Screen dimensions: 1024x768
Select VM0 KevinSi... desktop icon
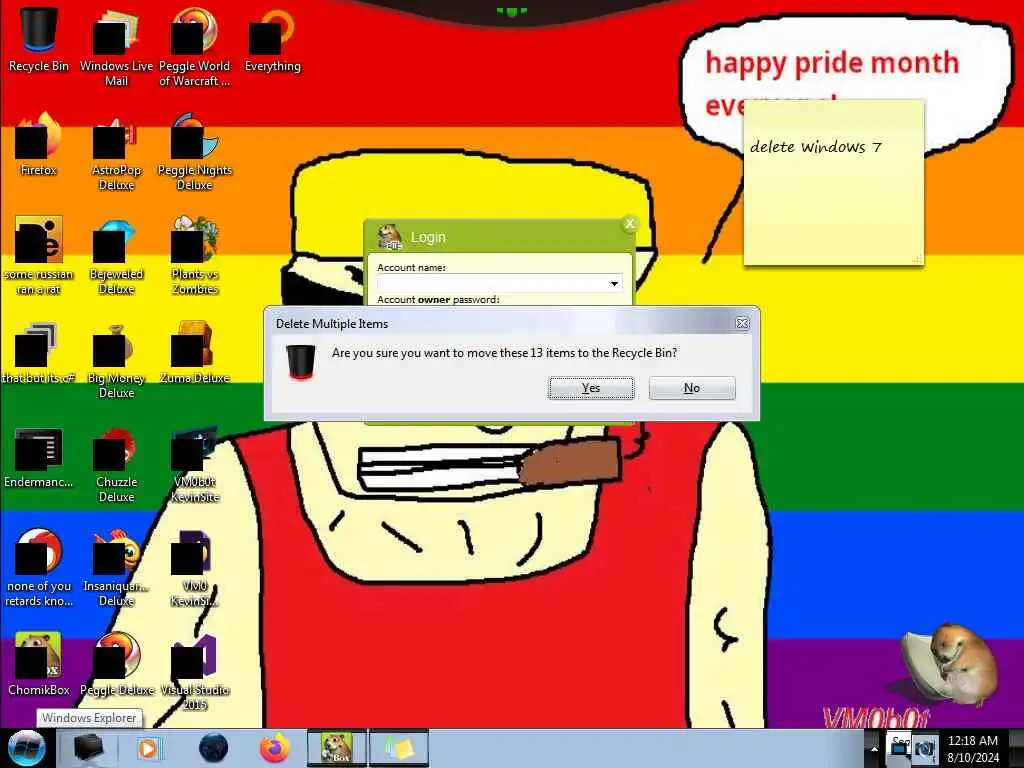(x=195, y=568)
